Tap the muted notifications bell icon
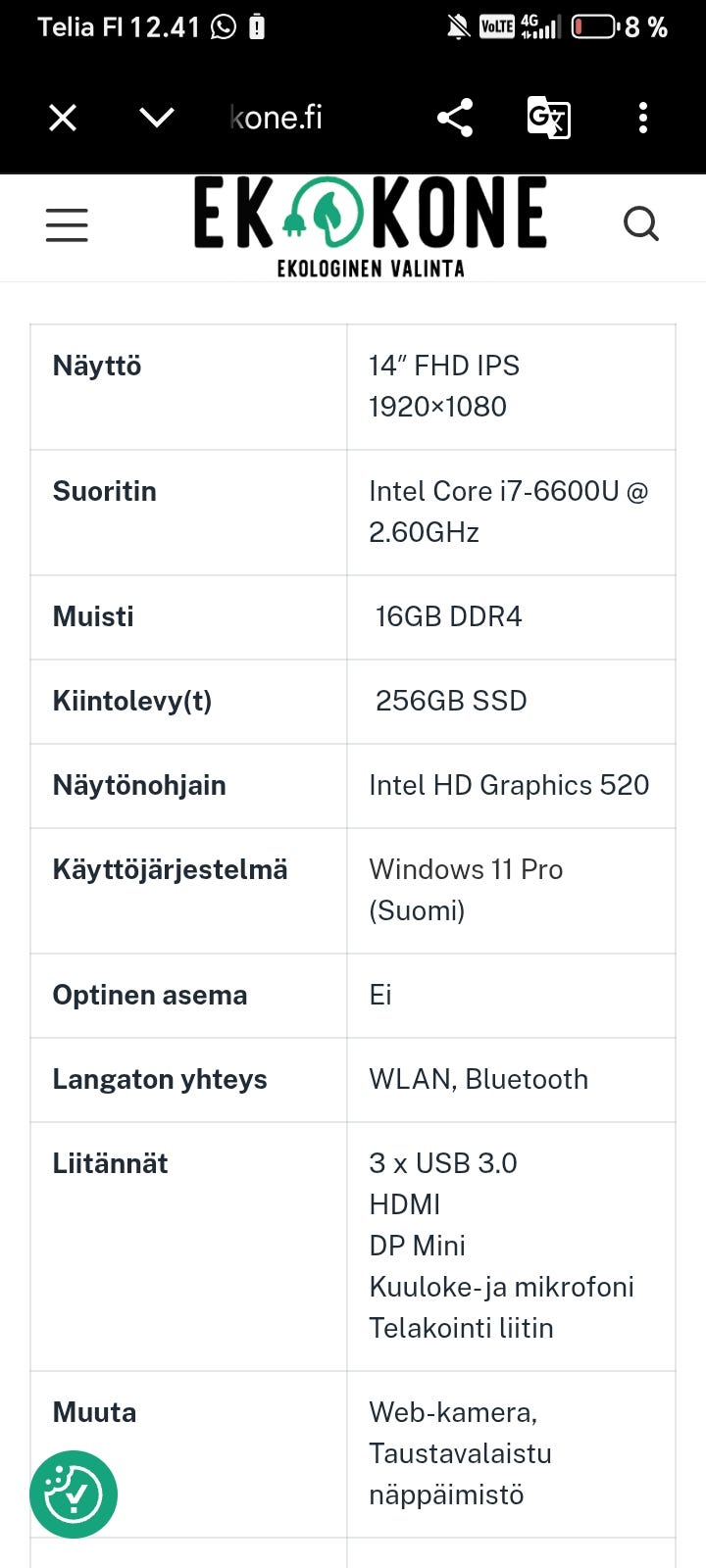The height and width of the screenshot is (1568, 706). 457,27
